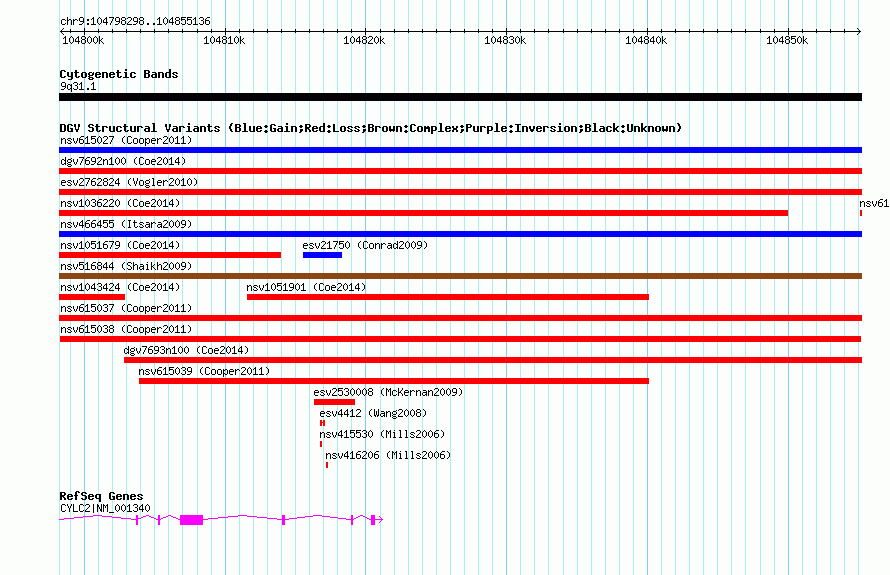This screenshot has width=890, height=575.
Task: Open dgv7693n100 (Coe2014) variant label
Action: pos(186,350)
